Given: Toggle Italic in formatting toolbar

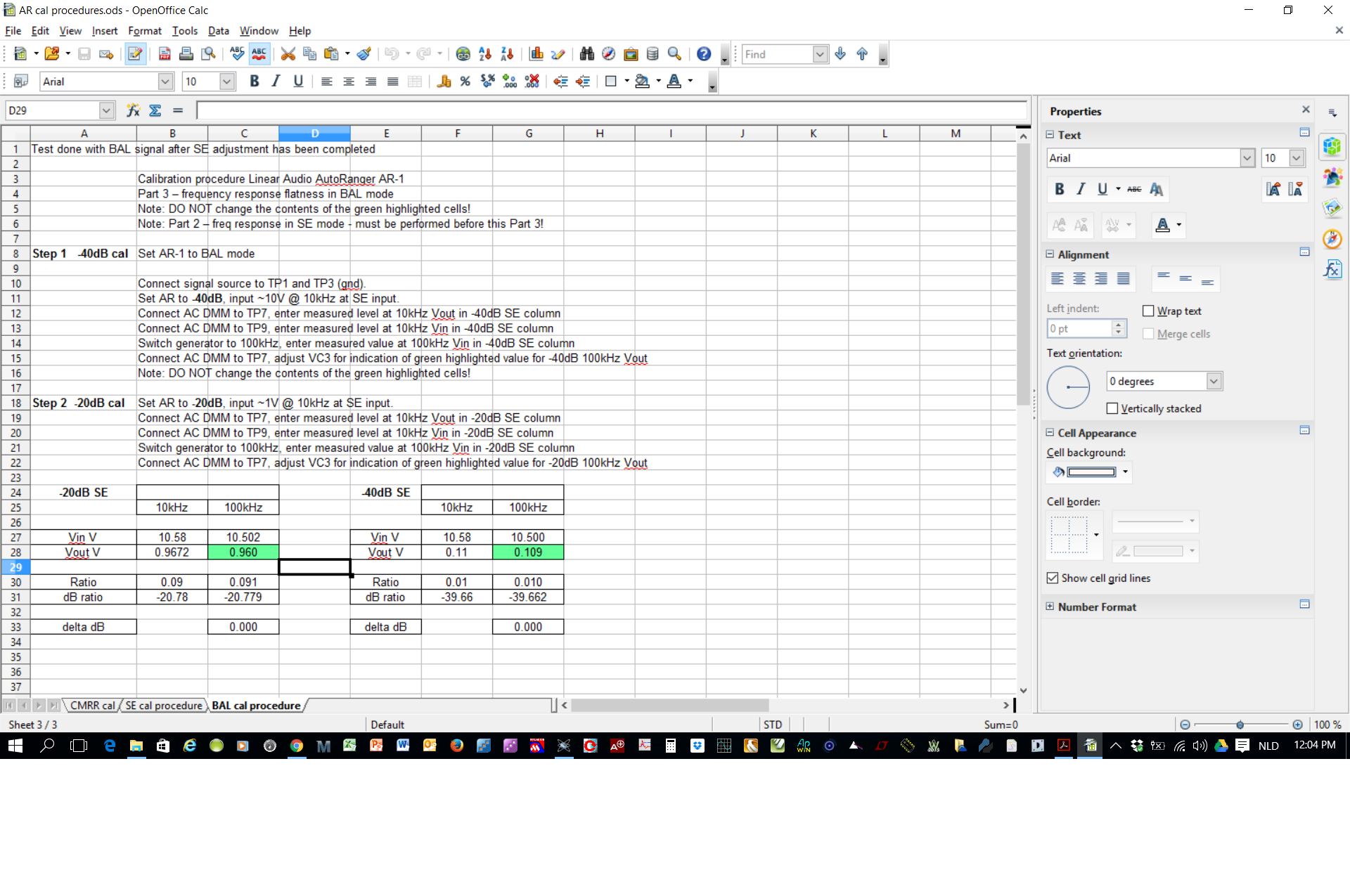Looking at the screenshot, I should [276, 82].
